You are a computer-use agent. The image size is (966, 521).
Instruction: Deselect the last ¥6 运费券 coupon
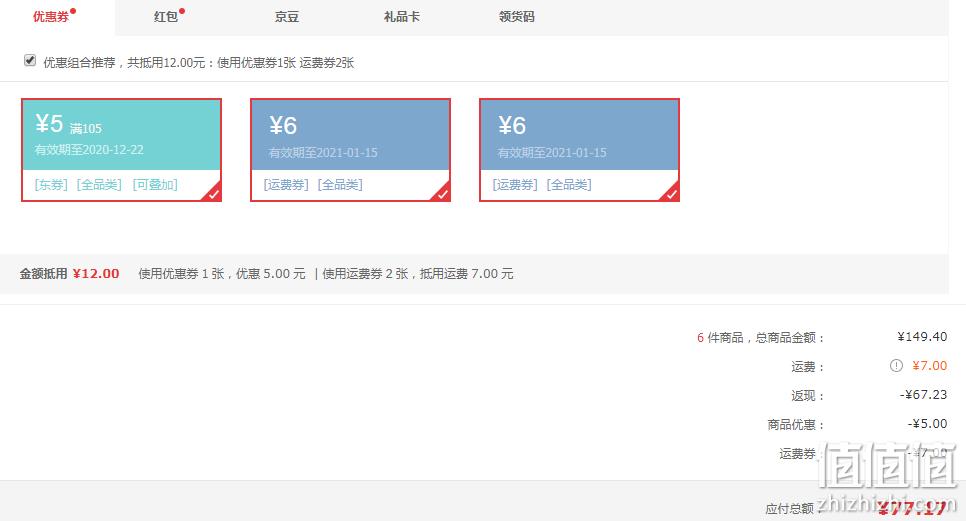point(580,150)
